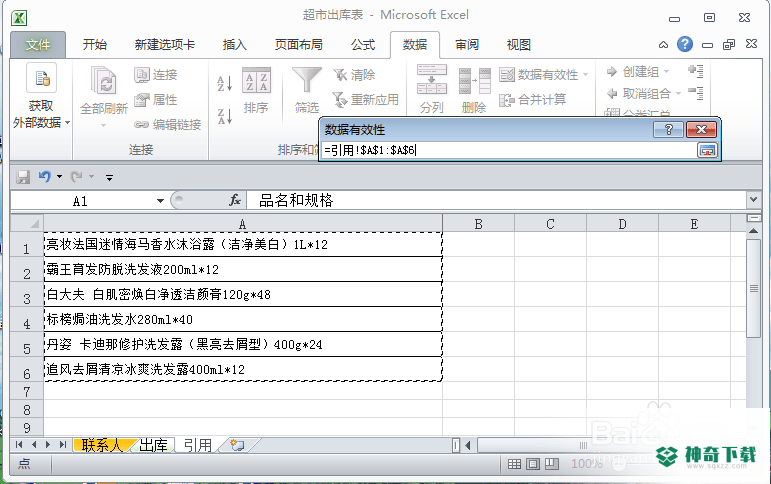This screenshot has height=484, width=771.
Task: Click the redo arrow icon
Action: (76, 176)
